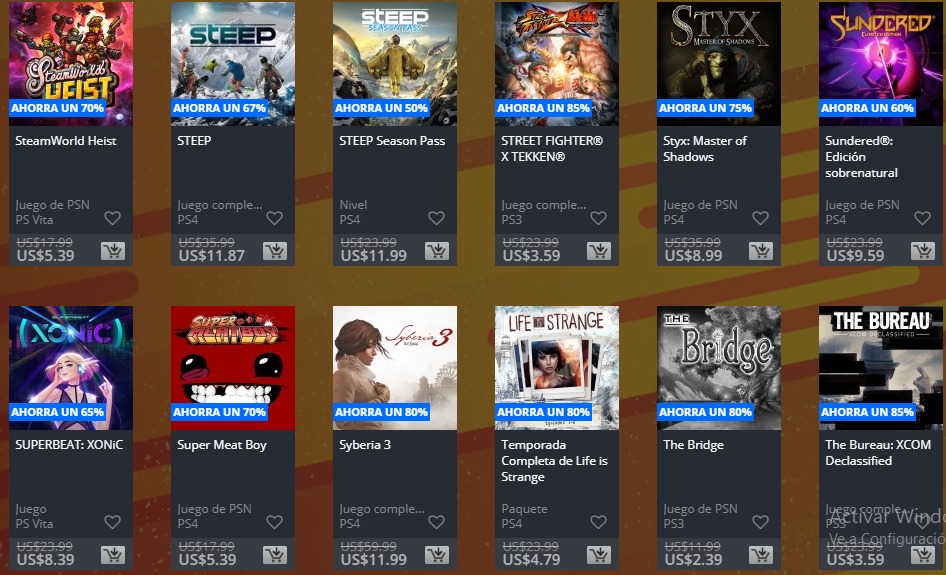Add Styx: Master of Shadows to cart

point(761,251)
